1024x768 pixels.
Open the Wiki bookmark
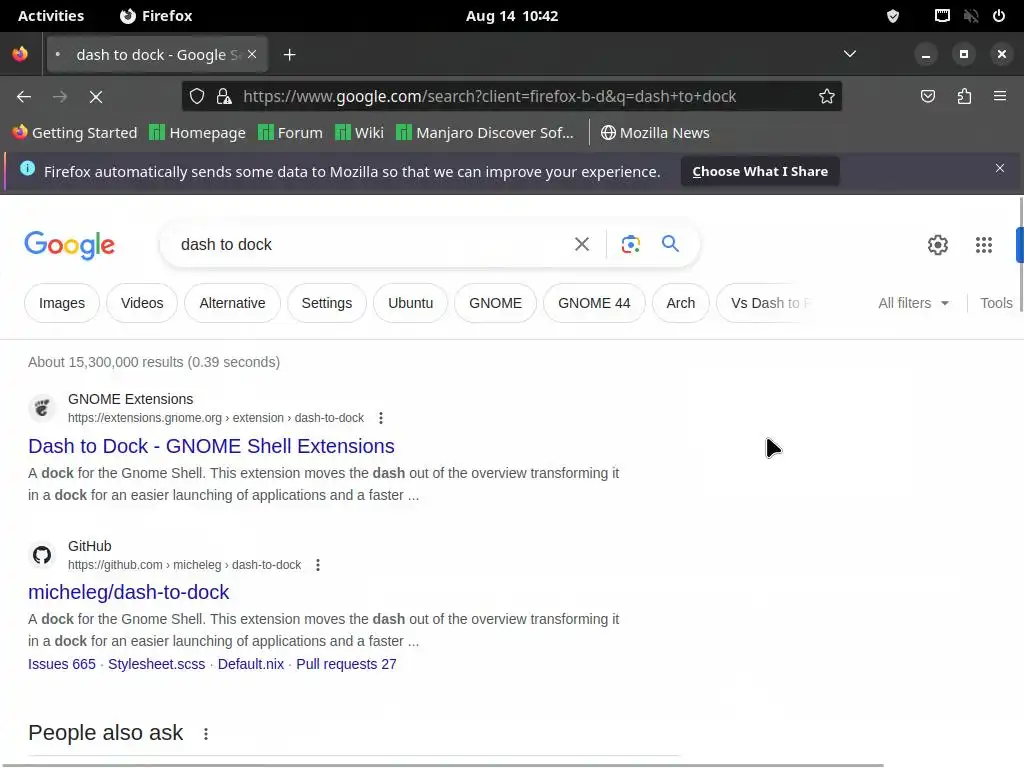point(359,133)
